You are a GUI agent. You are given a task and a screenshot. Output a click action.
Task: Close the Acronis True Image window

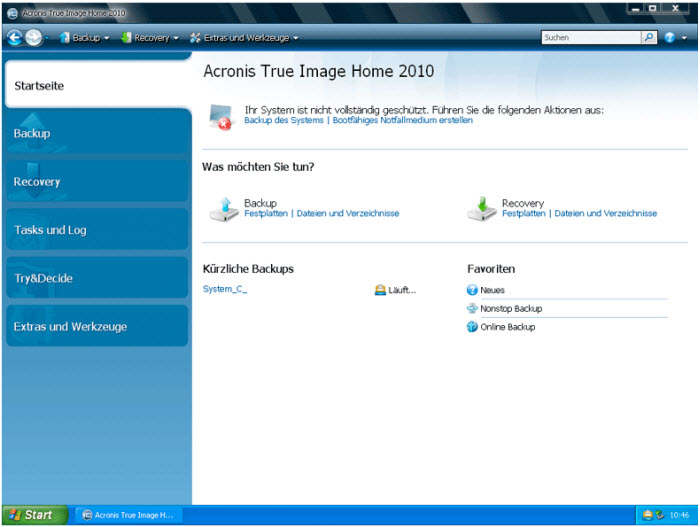675,8
